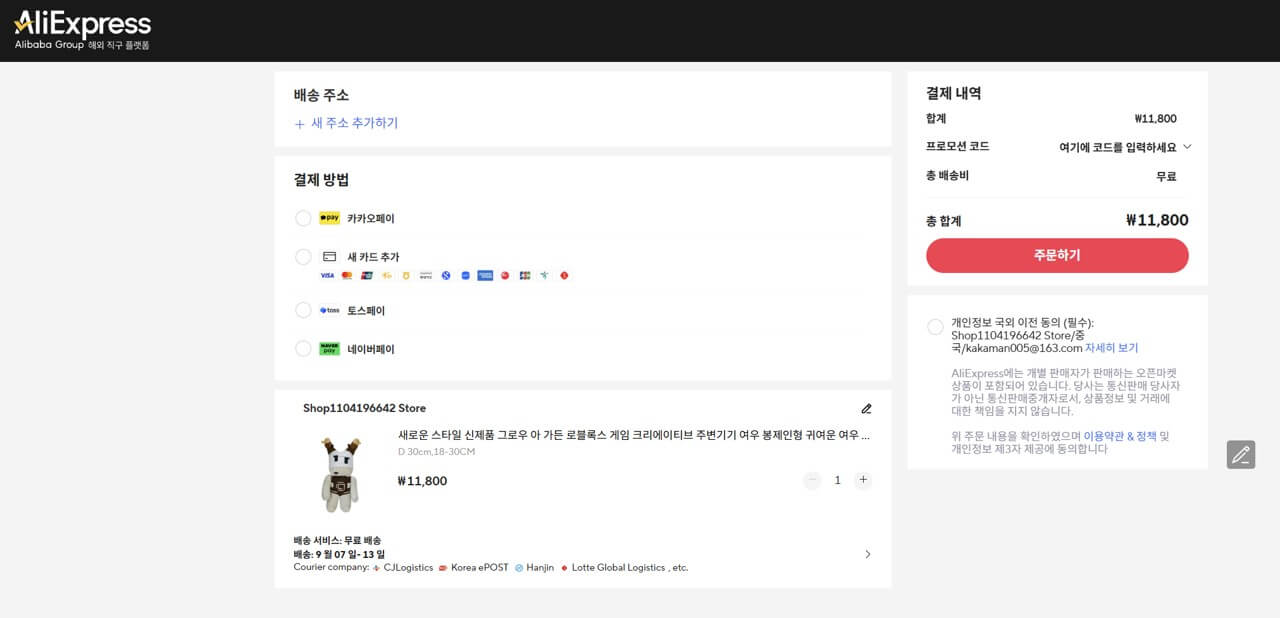The width and height of the screenshot is (1280, 618).
Task: Click the 합계 subtotal amount ₩11,800
Action: click(x=1155, y=118)
